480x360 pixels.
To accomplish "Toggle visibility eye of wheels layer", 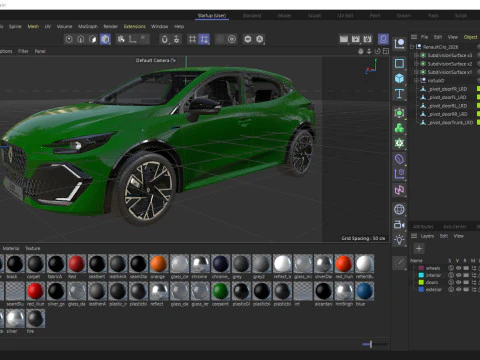I will click(459, 268).
